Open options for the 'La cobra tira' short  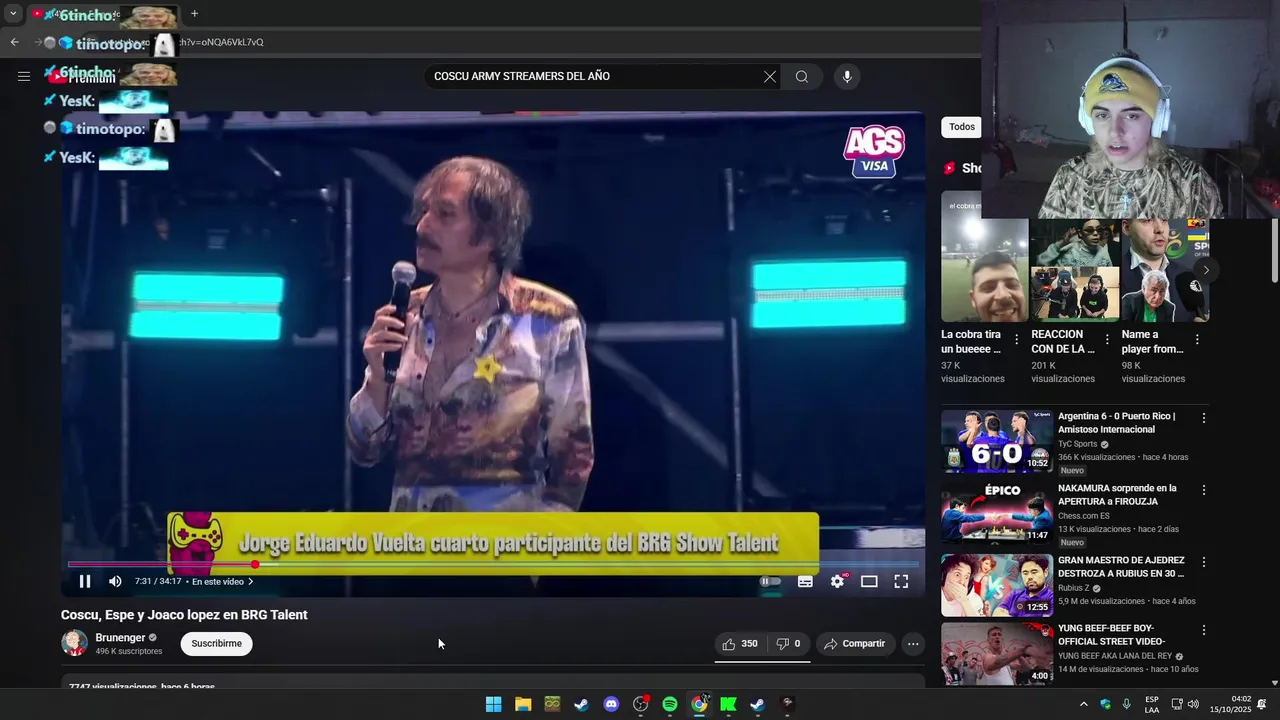1017,340
